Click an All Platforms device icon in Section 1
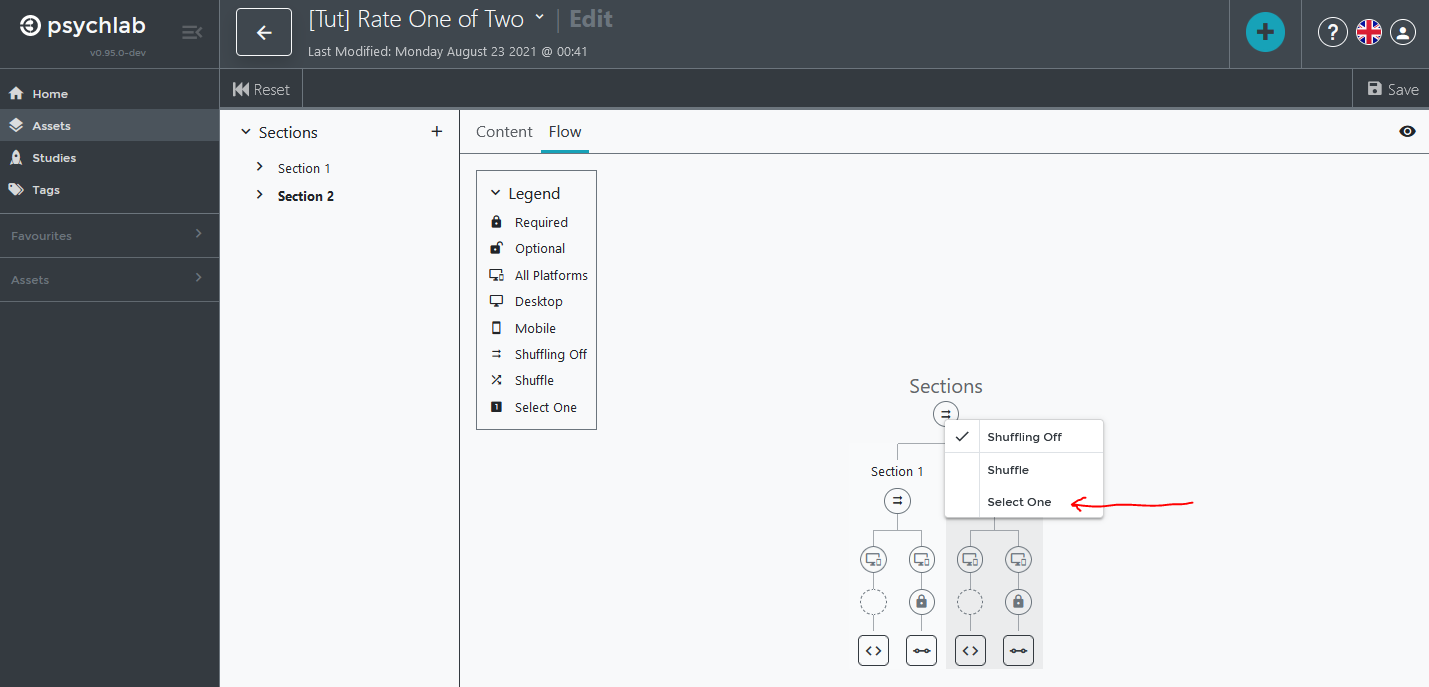The image size is (1429, 687). pyautogui.click(x=873, y=559)
